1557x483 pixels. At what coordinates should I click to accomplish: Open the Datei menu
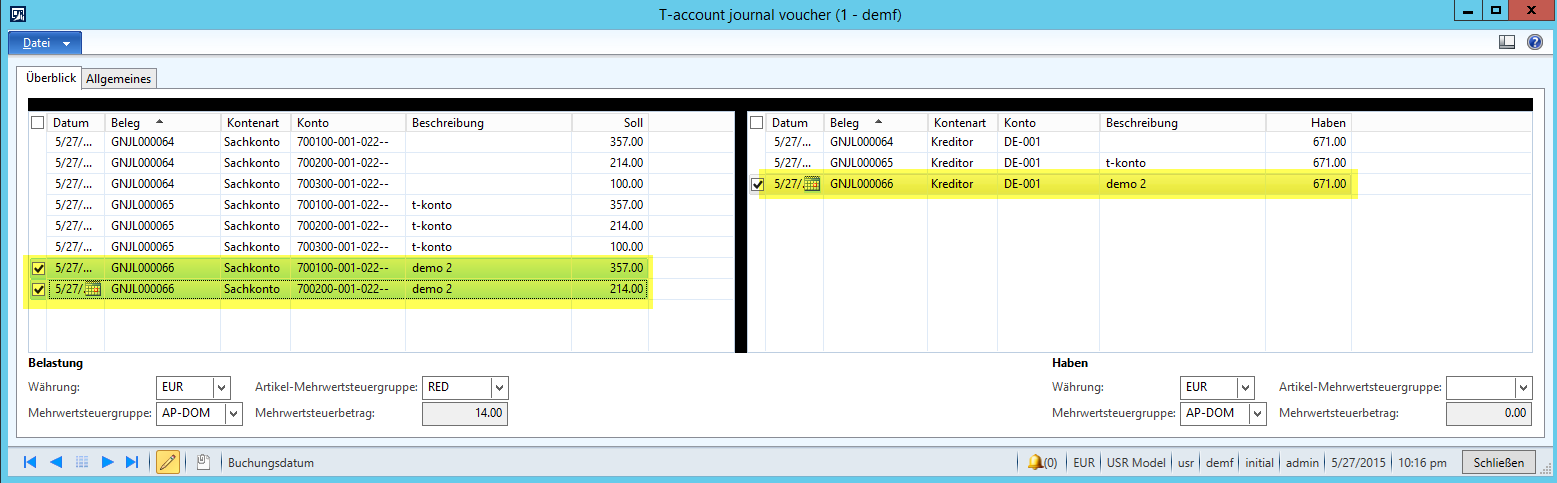(45, 43)
